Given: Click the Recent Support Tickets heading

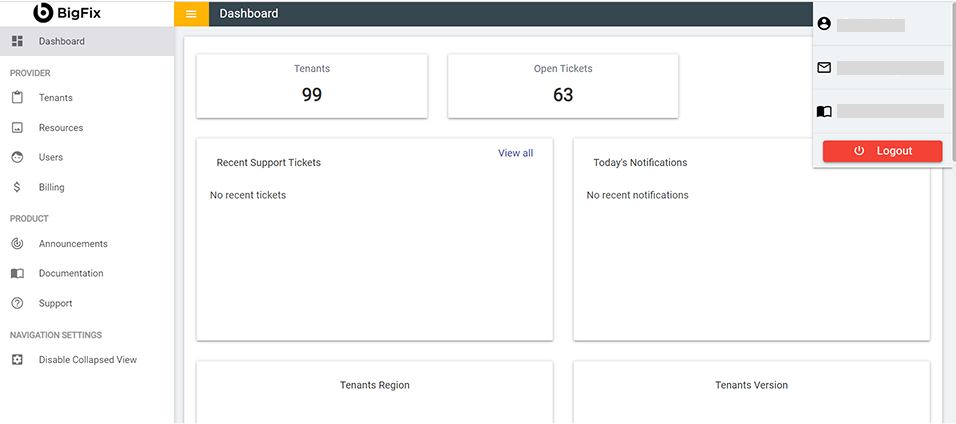Looking at the screenshot, I should 269,163.
